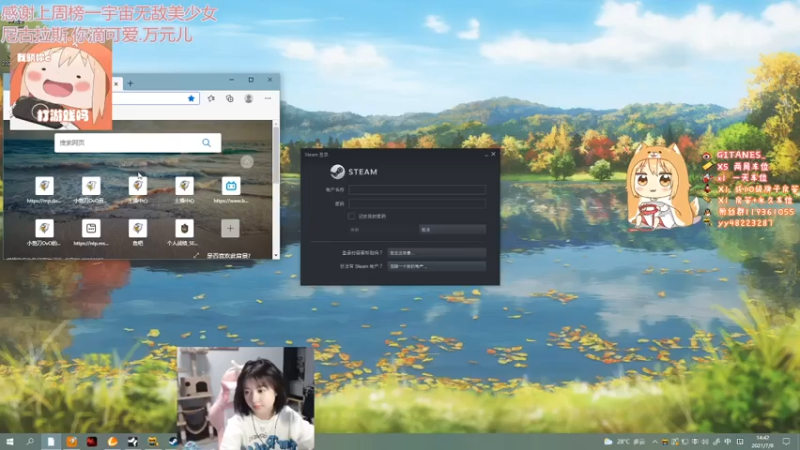The width and height of the screenshot is (800, 450).
Task: Open the browser Favorites list icon
Action: 211,98
